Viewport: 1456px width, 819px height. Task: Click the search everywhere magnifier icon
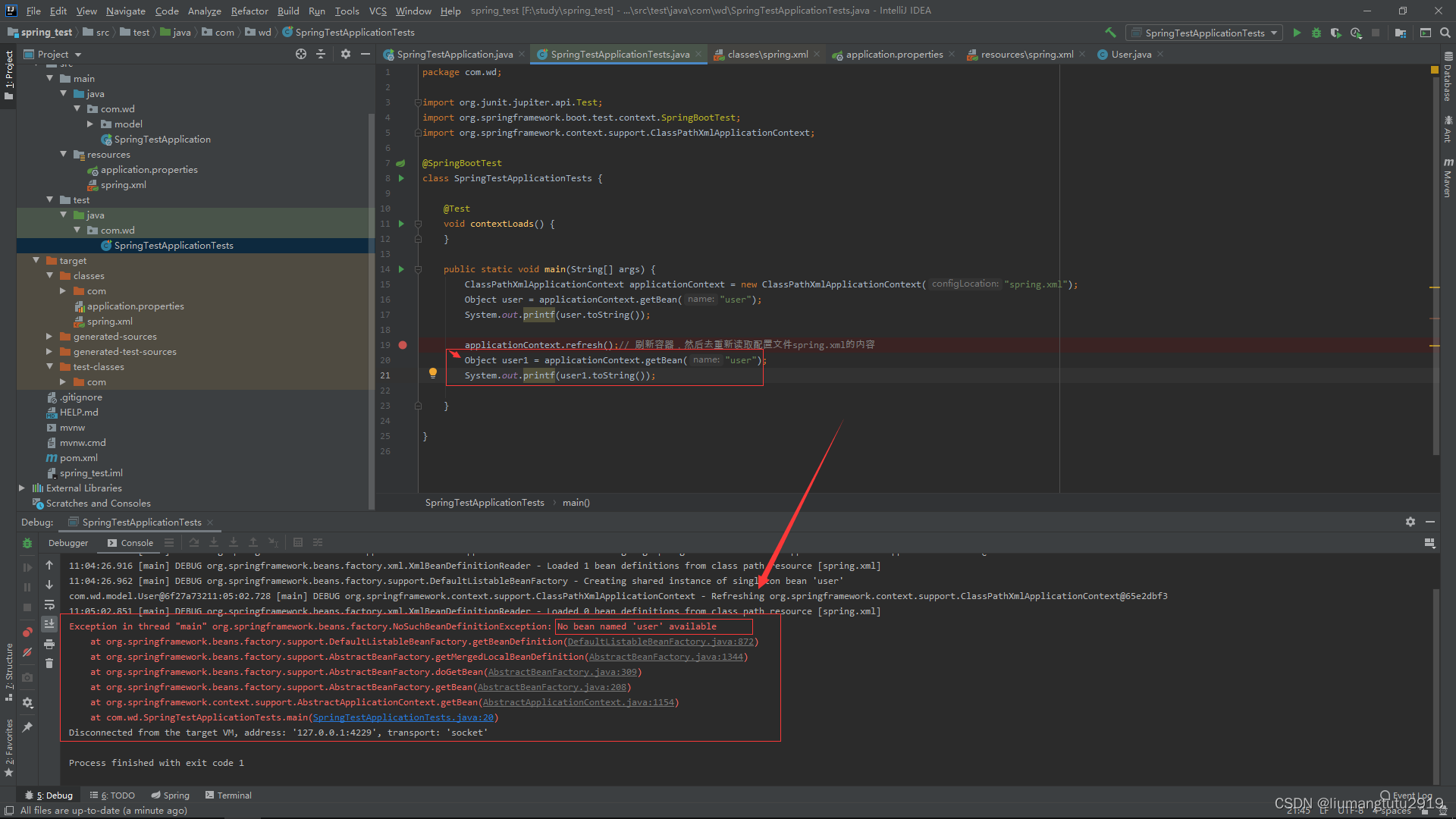point(1445,33)
